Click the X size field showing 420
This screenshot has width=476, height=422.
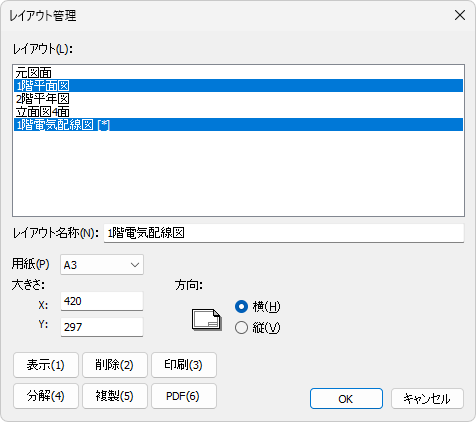(102, 301)
